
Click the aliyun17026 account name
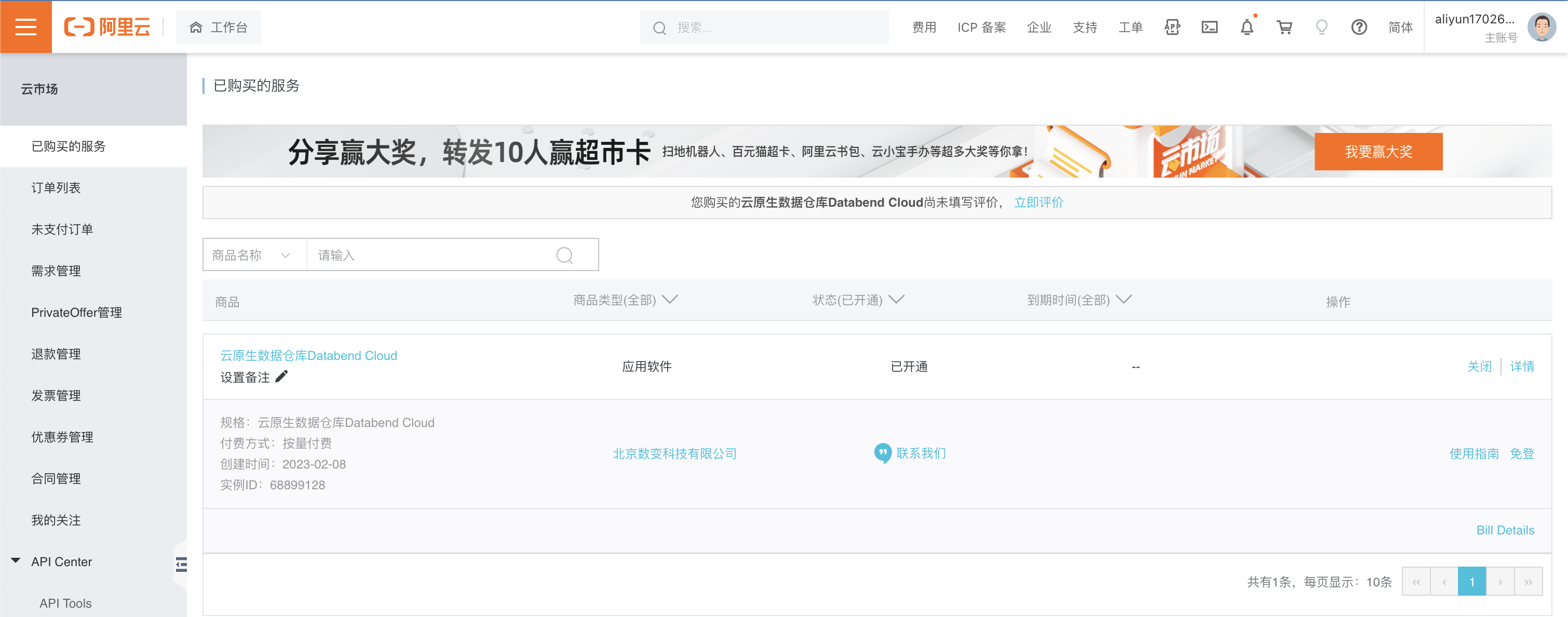click(x=1474, y=19)
